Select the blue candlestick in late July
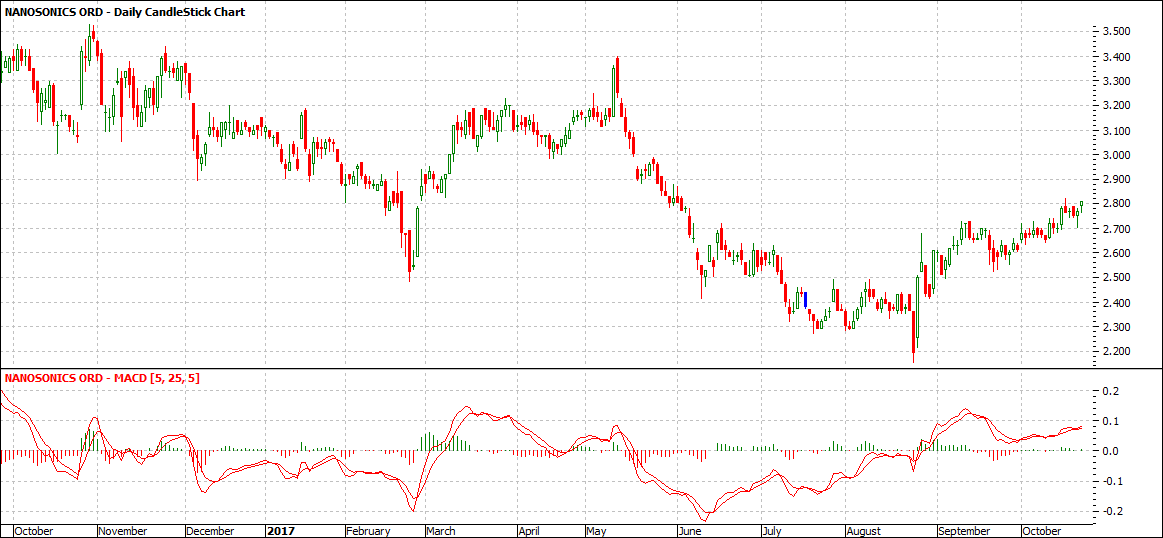 pos(805,301)
